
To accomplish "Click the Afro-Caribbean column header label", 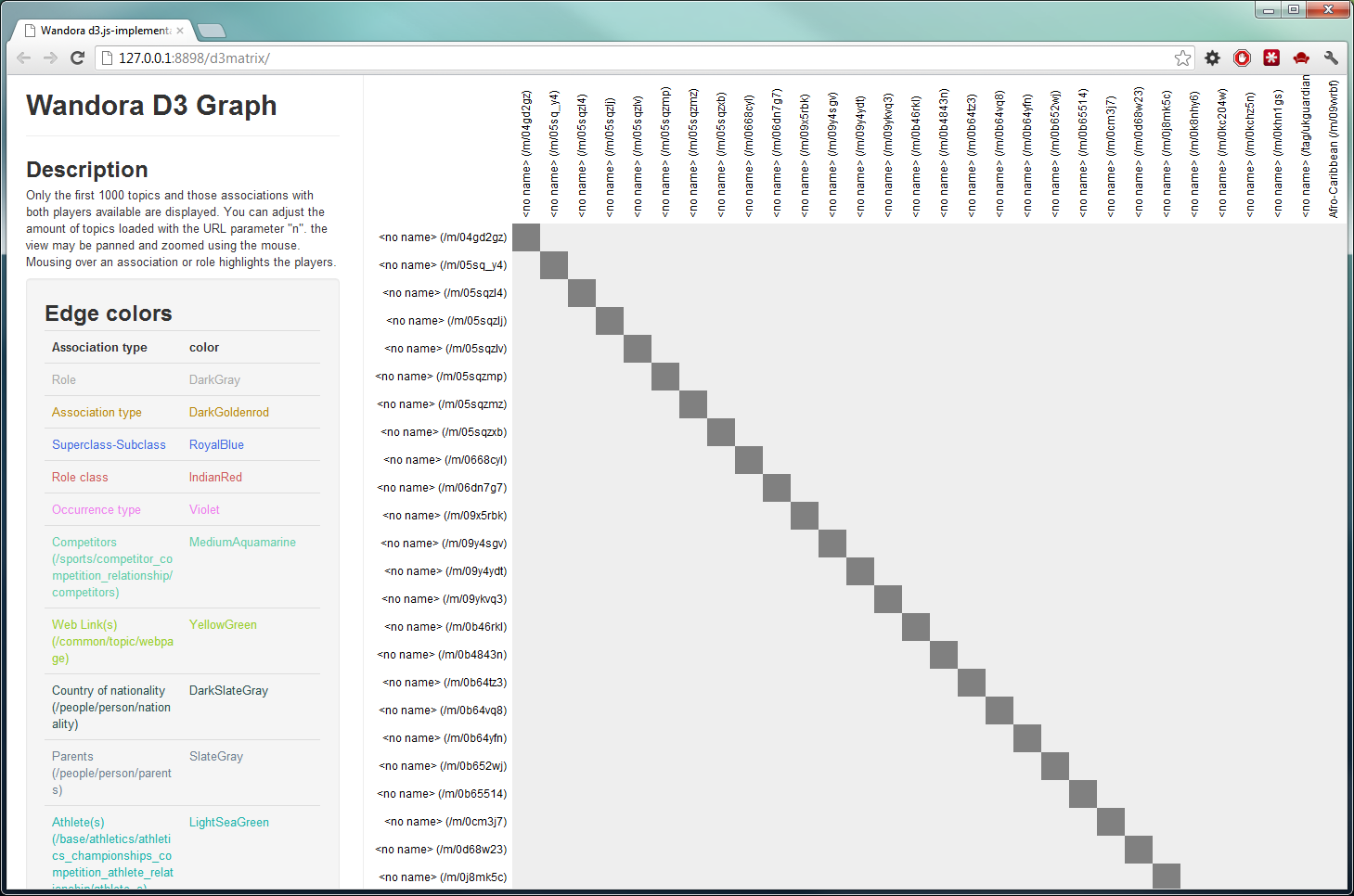I will click(x=1334, y=148).
